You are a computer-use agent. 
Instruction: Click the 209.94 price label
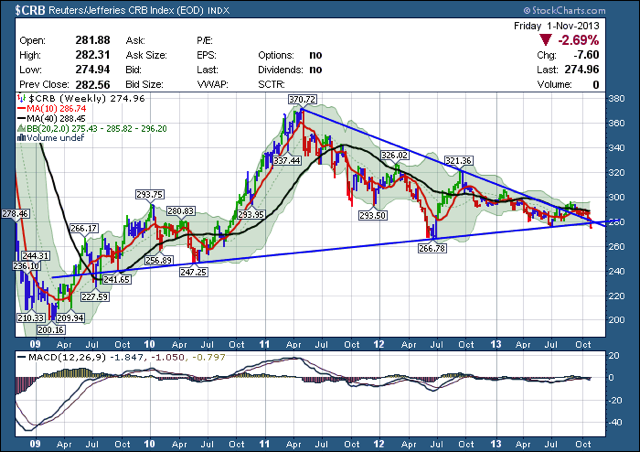(71, 318)
